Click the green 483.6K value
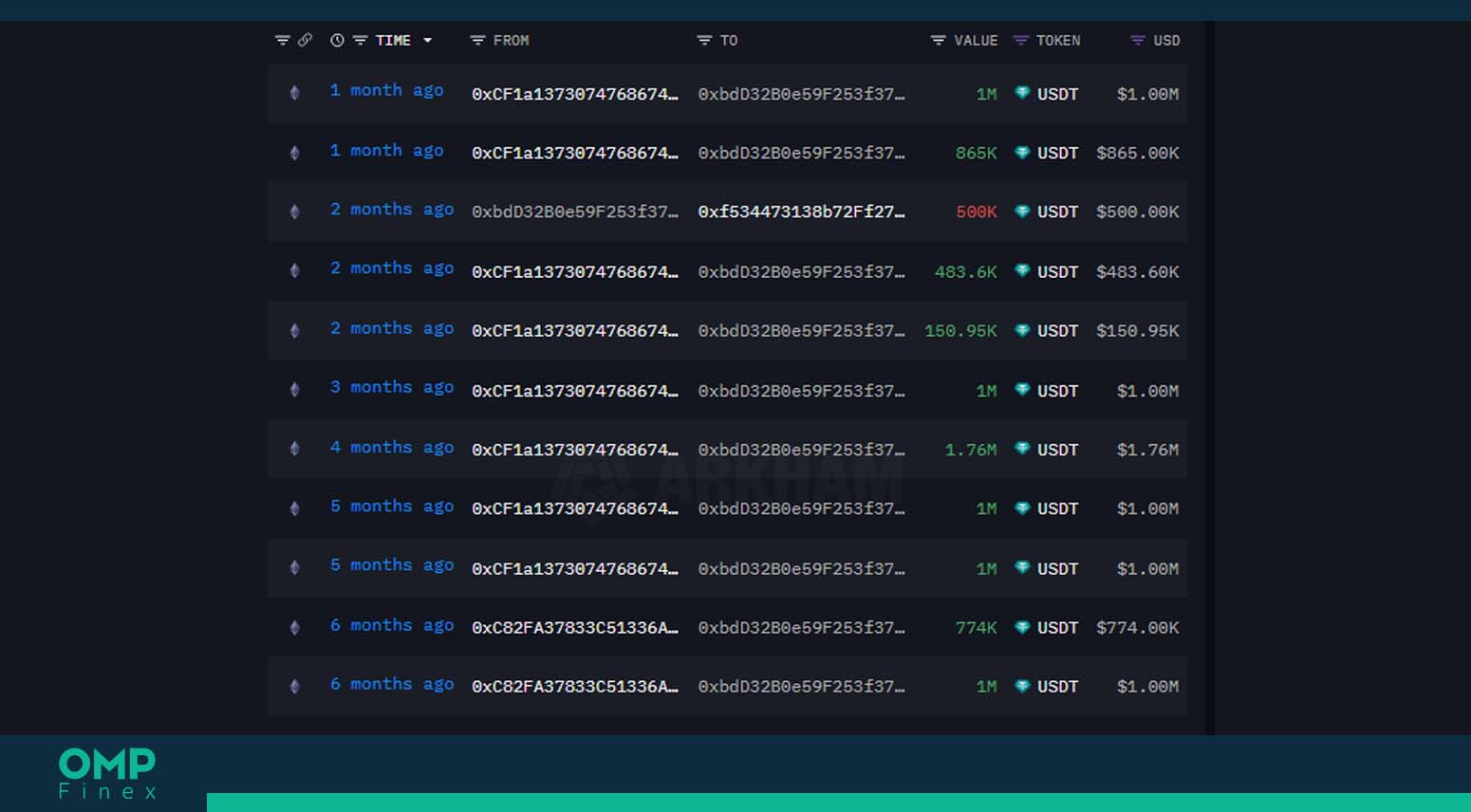This screenshot has height=812, width=1471. tap(966, 271)
